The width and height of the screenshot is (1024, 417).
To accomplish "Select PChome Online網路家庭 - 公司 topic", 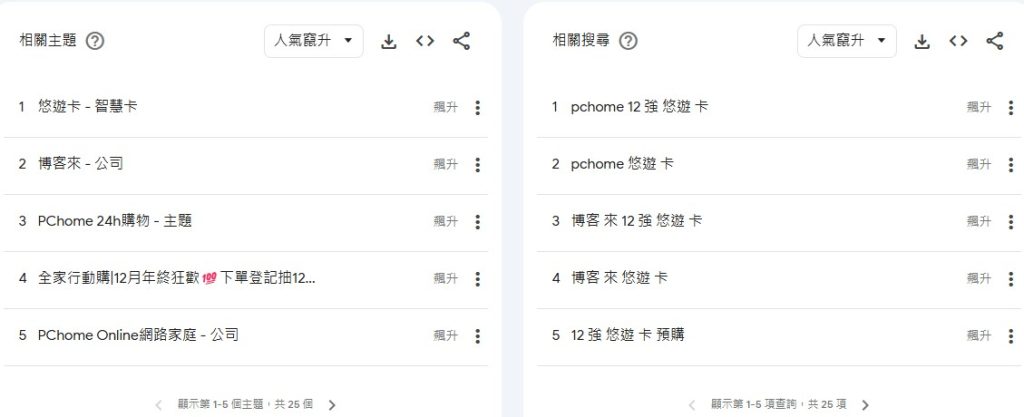I will coord(138,335).
